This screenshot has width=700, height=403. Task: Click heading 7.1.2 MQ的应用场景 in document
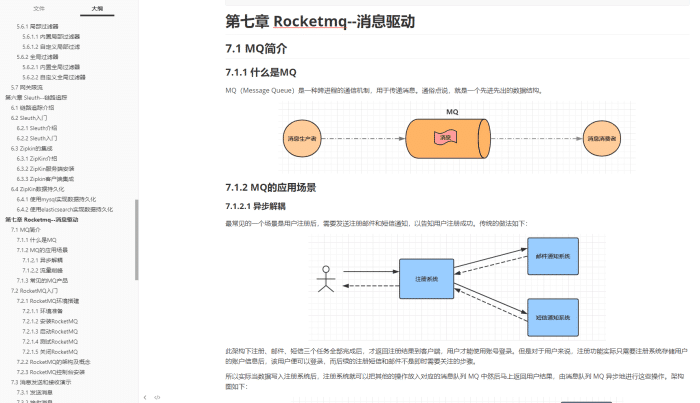[271, 187]
